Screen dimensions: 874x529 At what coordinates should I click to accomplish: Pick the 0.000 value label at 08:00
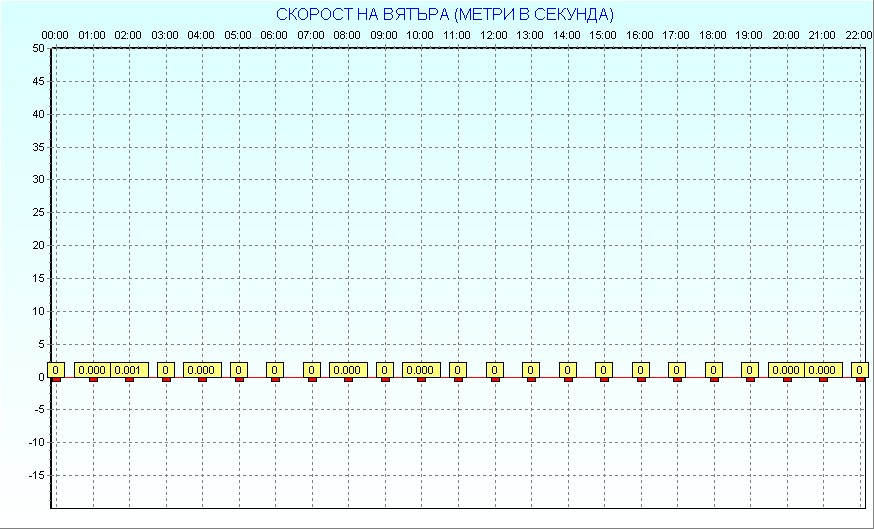[x=348, y=370]
